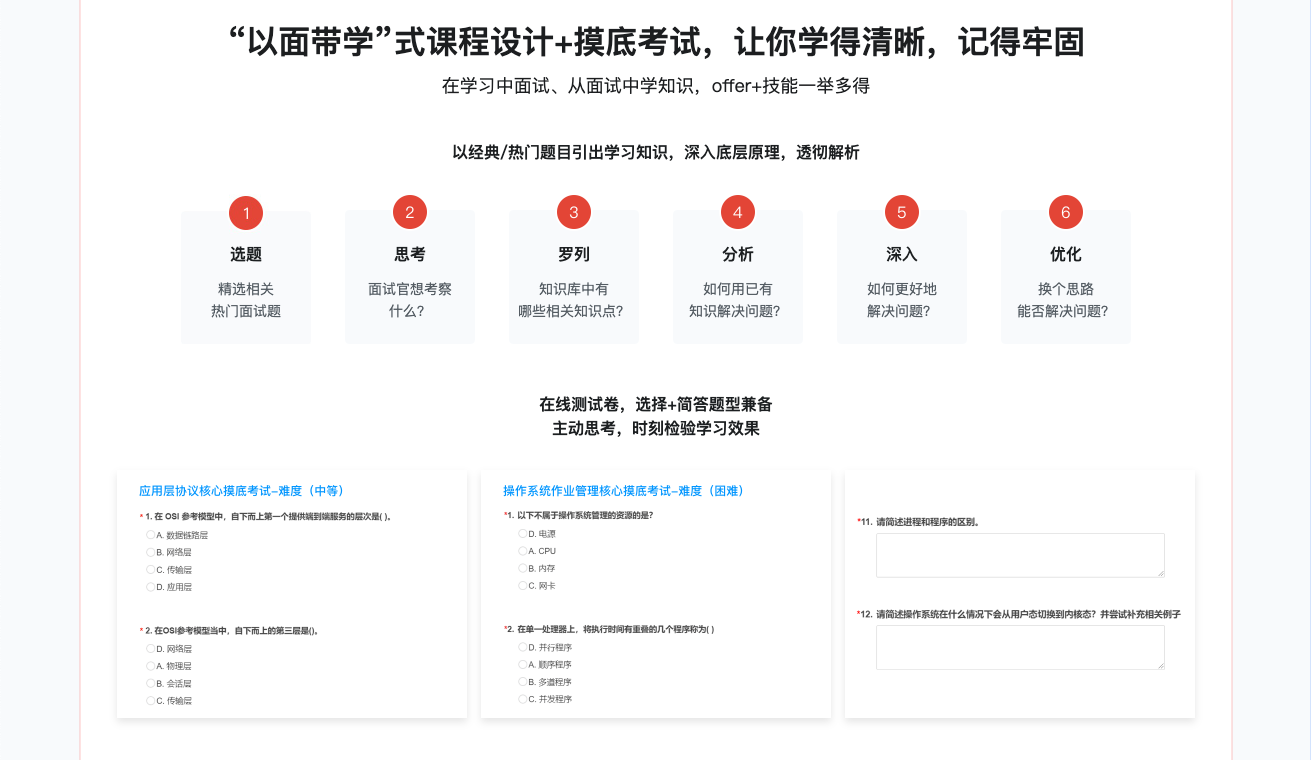Open the 操作系统作业管理核心摸底考试 title link
Screen dimensions: 1311x760
(623, 491)
